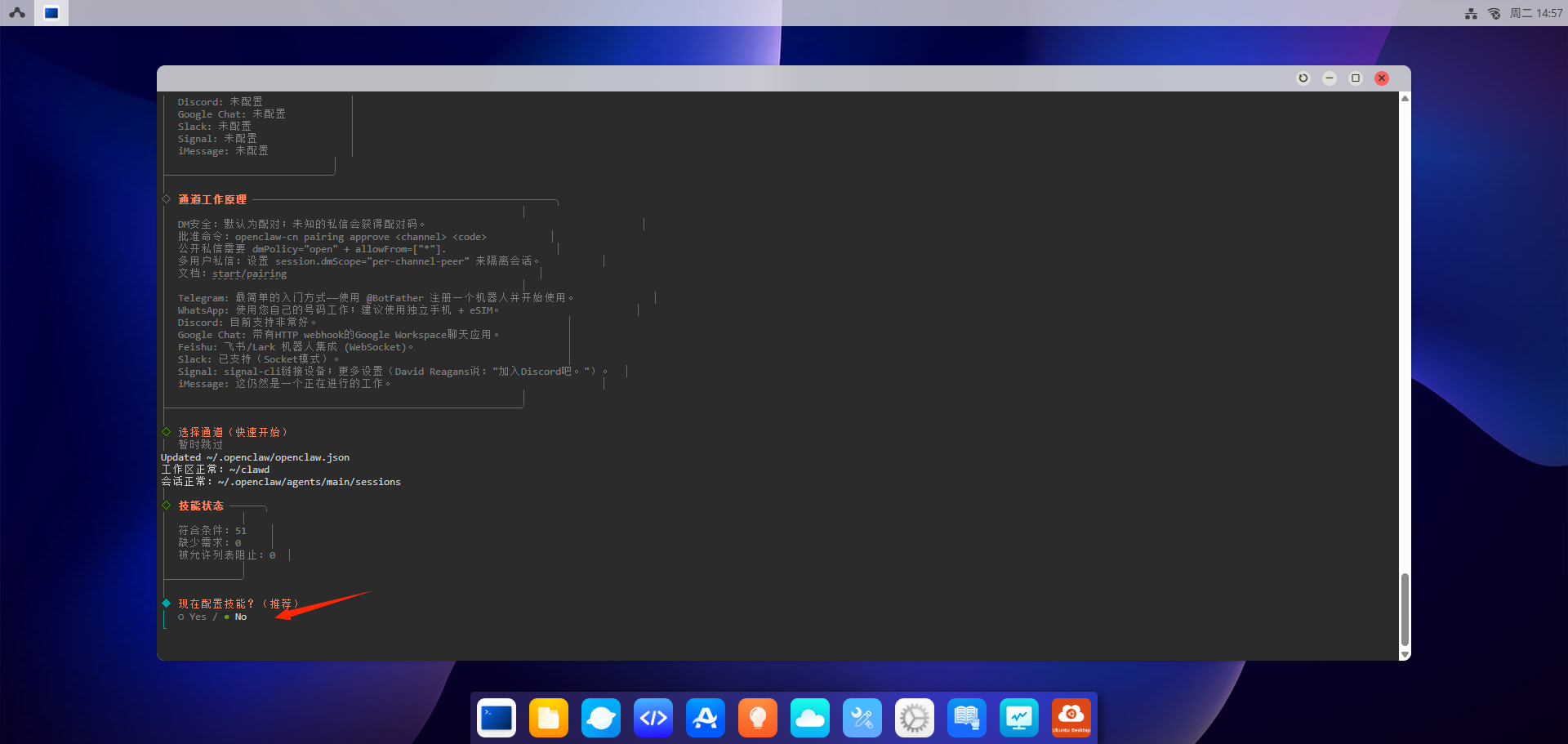Image resolution: width=1568 pixels, height=744 pixels.
Task: Open system settings gear in dock
Action: [x=915, y=718]
